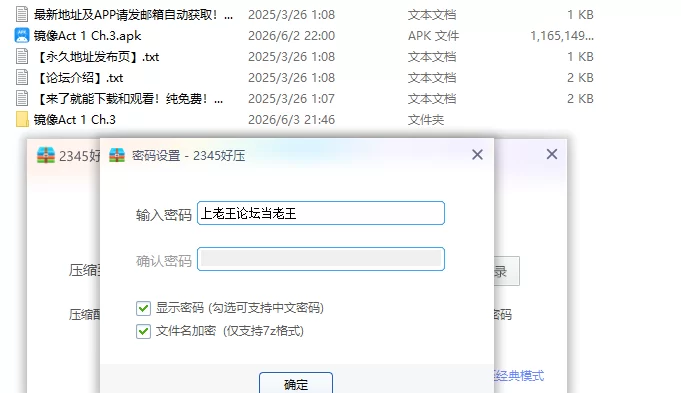Viewport: 681px width, 393px height.
Task: Close the 密码设置 dialog
Action: 477,155
